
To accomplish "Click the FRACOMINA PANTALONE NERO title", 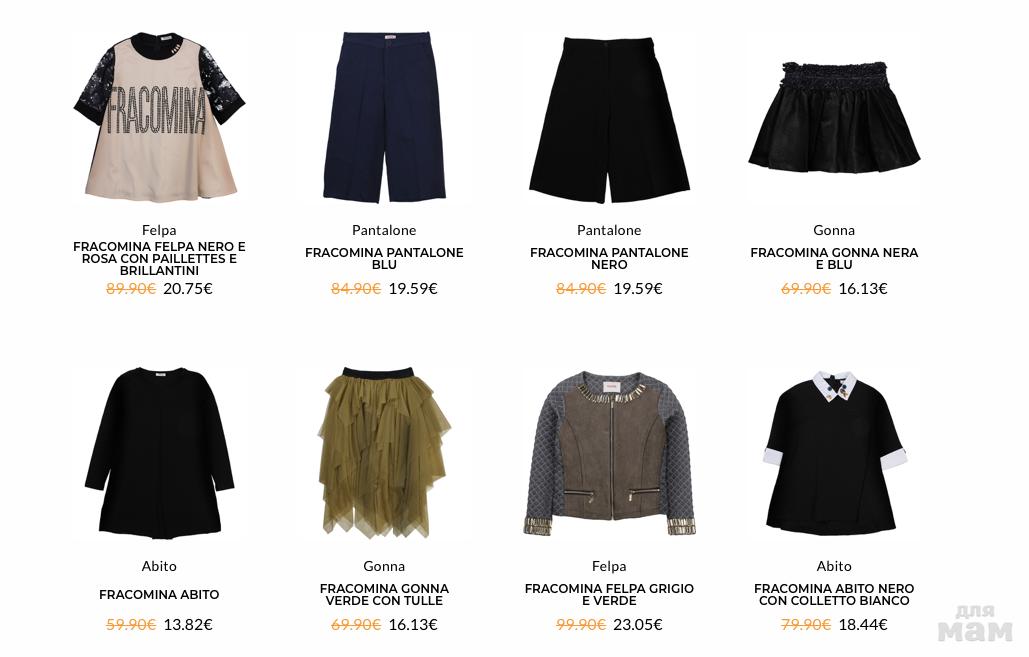I will (609, 259).
